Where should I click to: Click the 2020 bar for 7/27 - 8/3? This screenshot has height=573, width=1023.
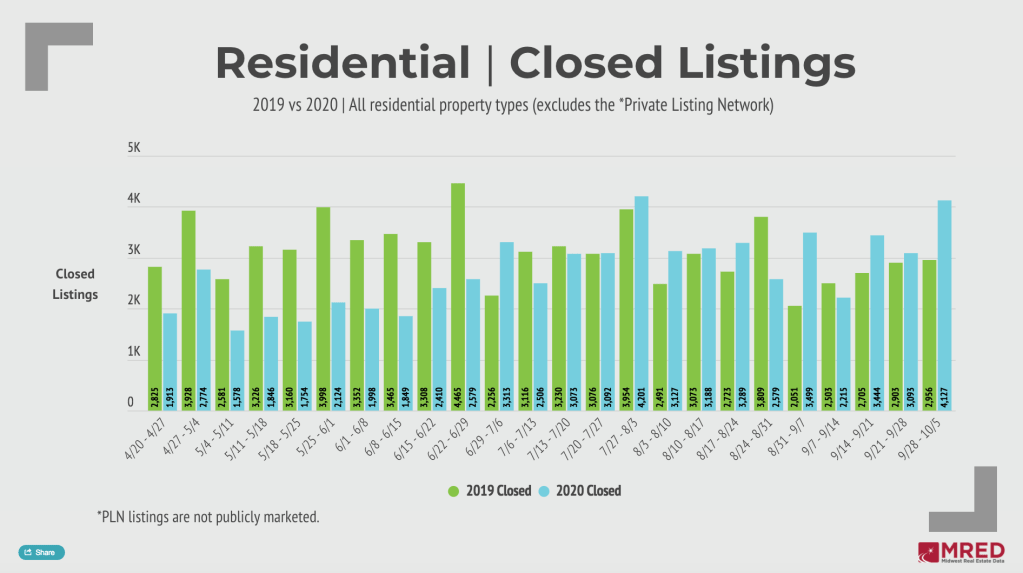click(642, 304)
